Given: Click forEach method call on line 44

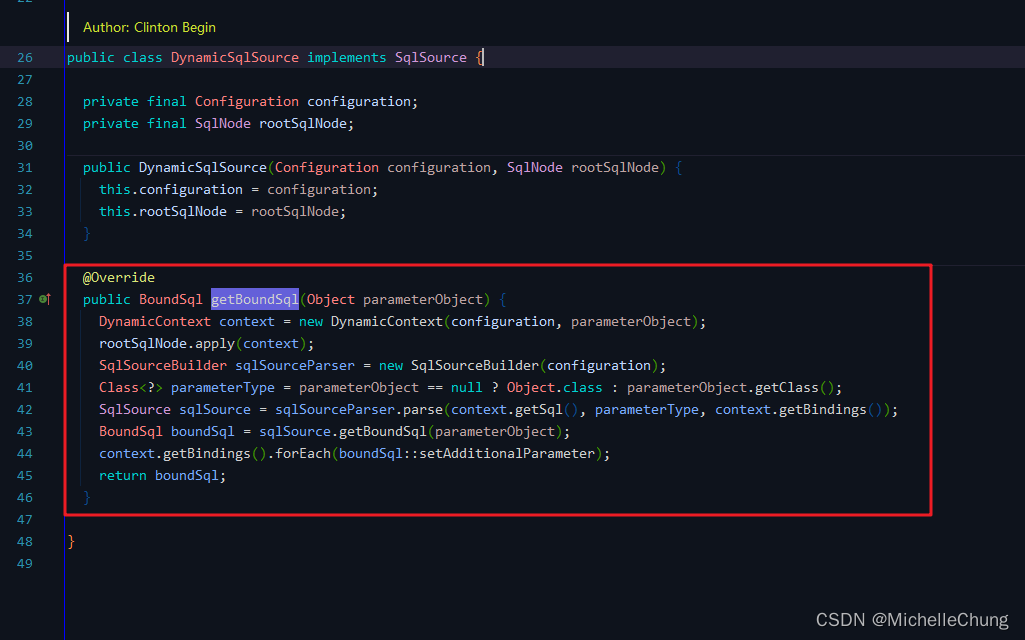Looking at the screenshot, I should point(303,454).
